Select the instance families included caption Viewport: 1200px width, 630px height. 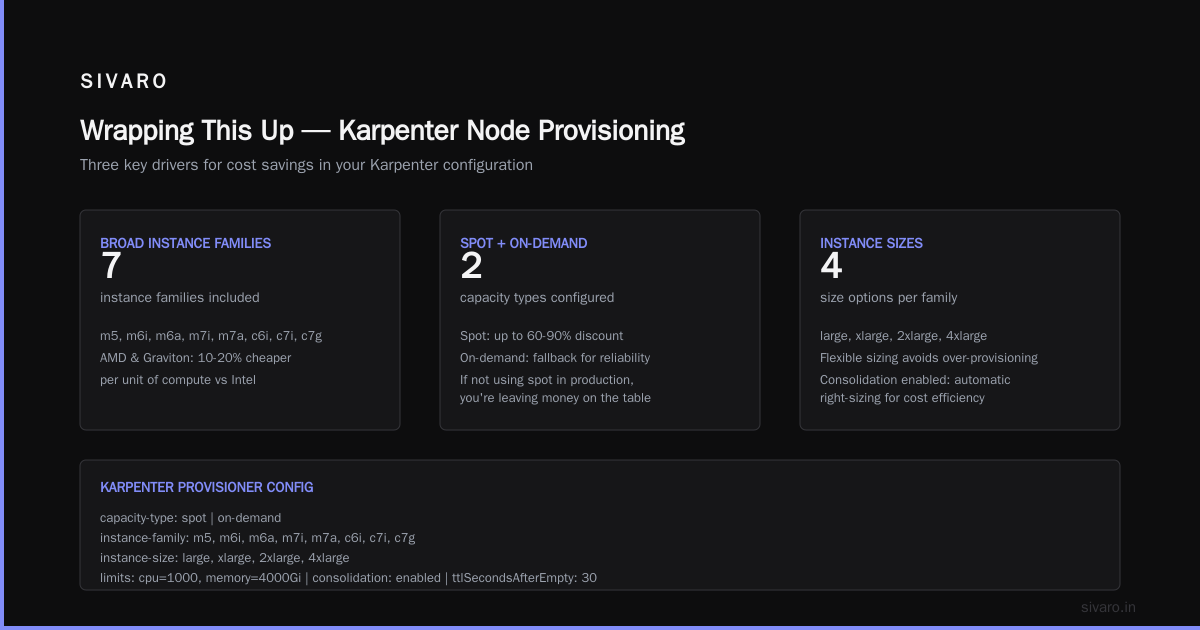coord(180,298)
